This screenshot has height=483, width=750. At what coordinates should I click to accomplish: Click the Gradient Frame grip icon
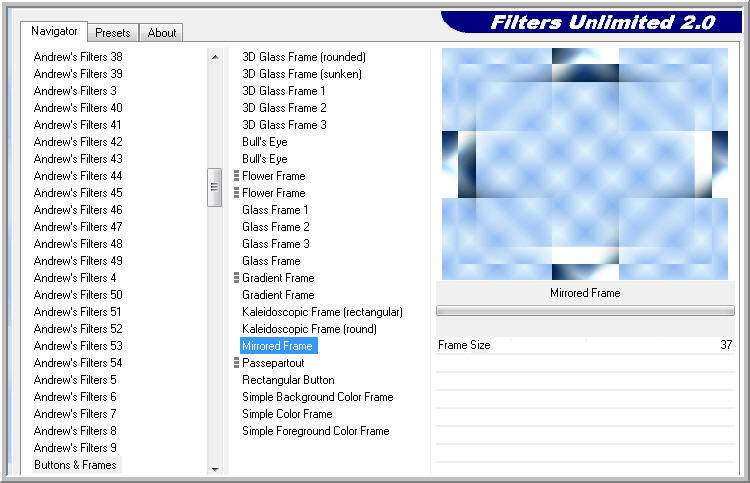236,277
